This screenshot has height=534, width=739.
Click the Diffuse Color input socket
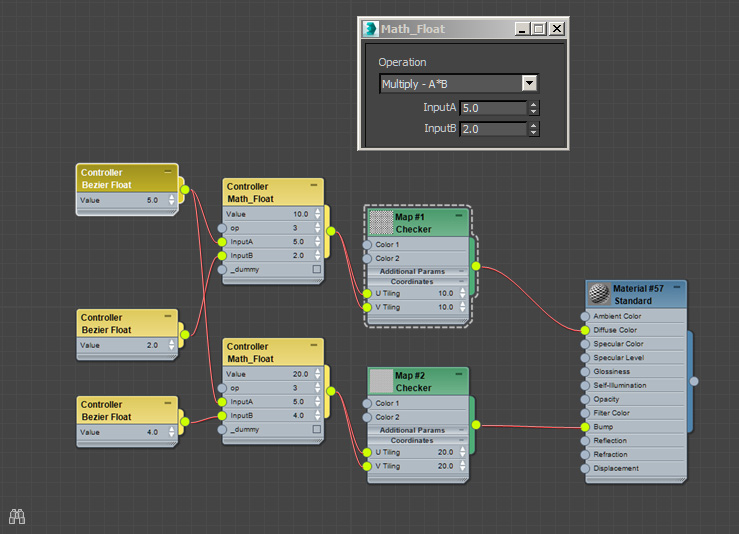coord(585,329)
